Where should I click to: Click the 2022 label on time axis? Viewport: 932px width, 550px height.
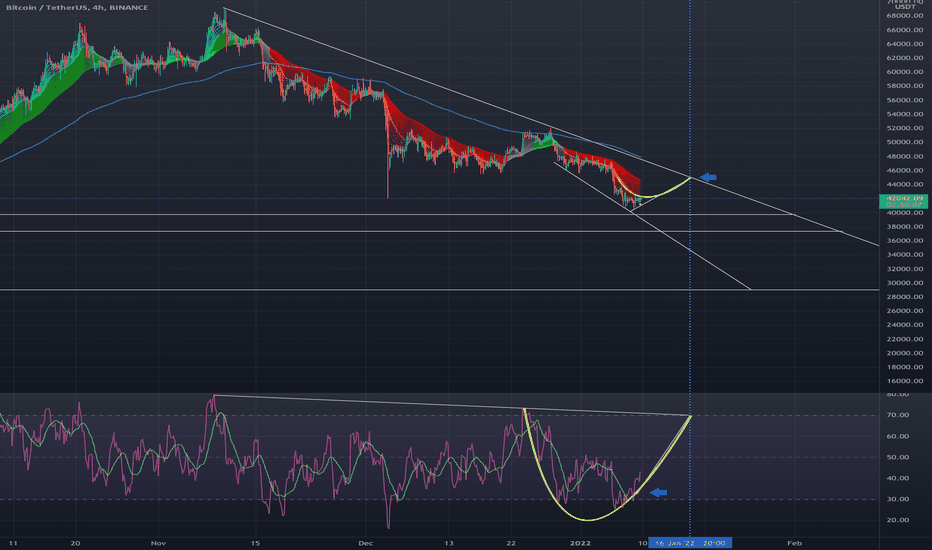[x=580, y=543]
